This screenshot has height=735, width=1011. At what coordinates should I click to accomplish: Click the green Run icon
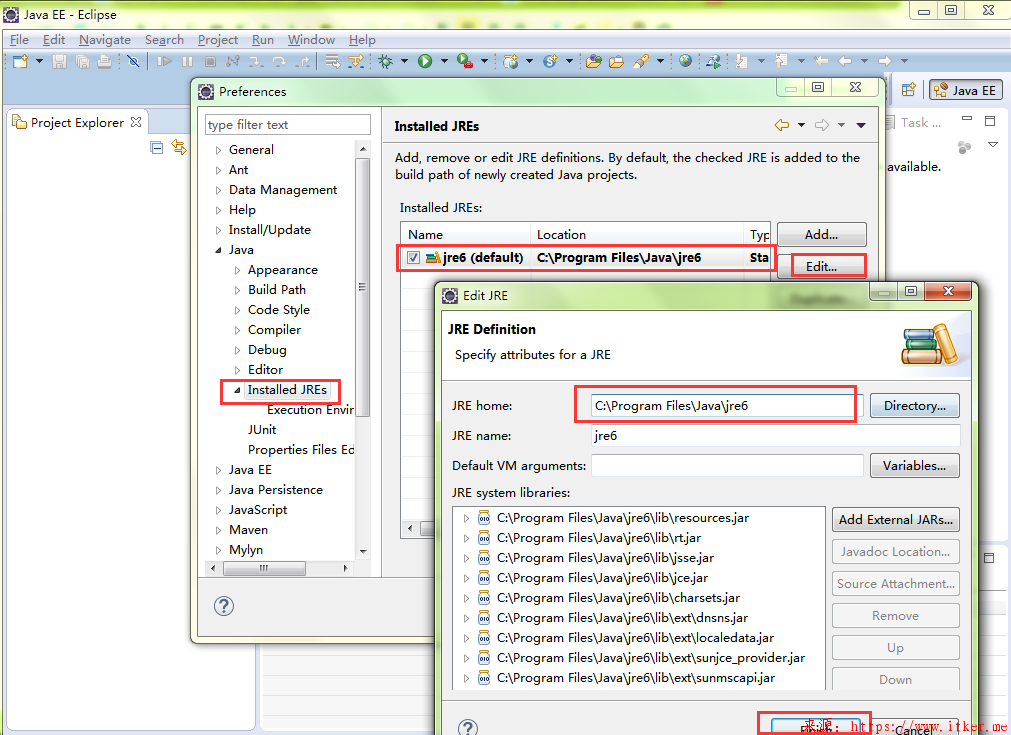click(425, 61)
